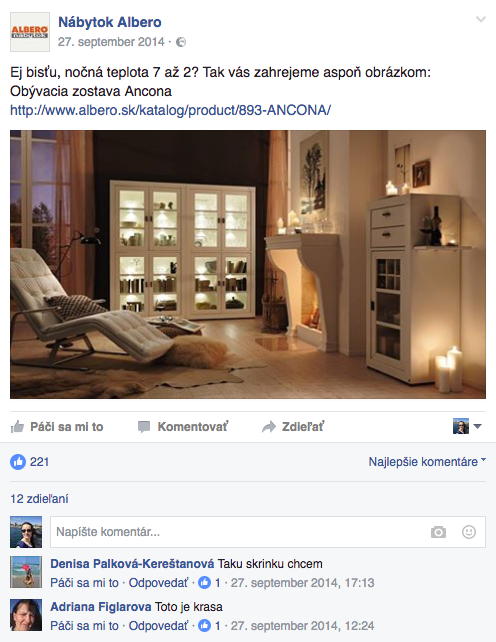Click the speech bubble Komentovať icon
496x642 pixels.
pos(144,427)
